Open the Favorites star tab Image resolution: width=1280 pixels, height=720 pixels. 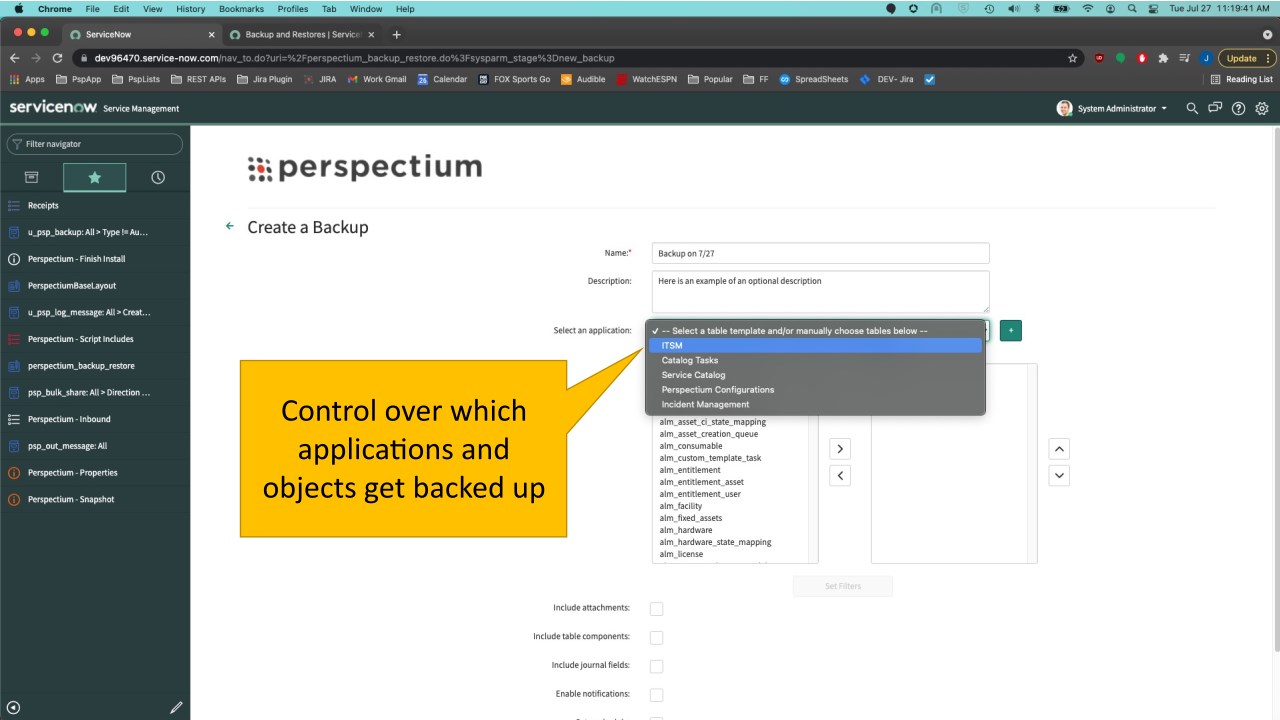tap(95, 177)
